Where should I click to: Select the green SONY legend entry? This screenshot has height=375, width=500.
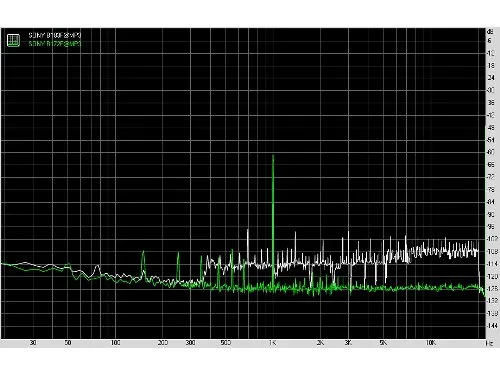(x=55, y=44)
